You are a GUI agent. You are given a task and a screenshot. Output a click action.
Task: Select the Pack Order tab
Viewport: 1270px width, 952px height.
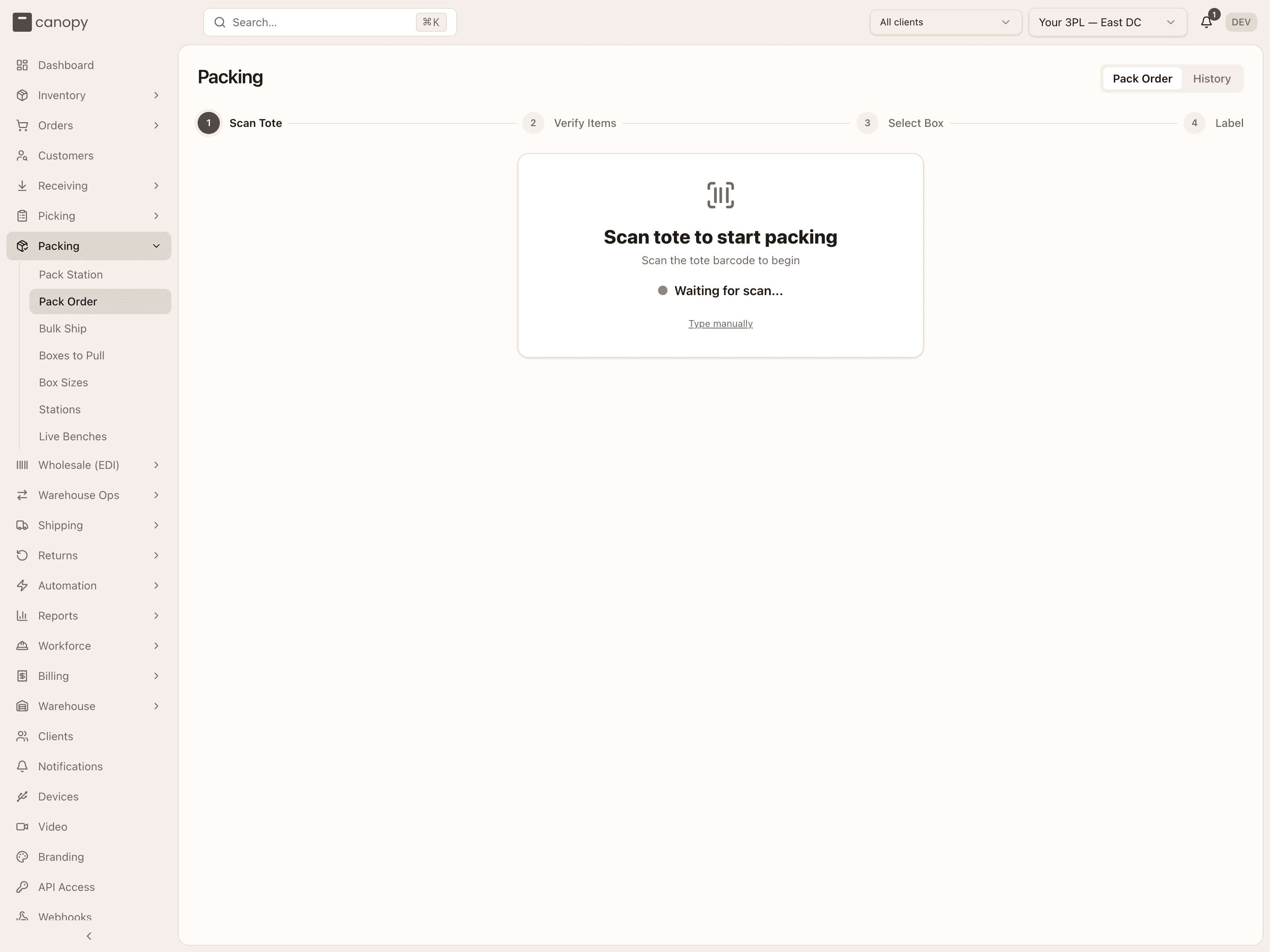pos(1142,79)
